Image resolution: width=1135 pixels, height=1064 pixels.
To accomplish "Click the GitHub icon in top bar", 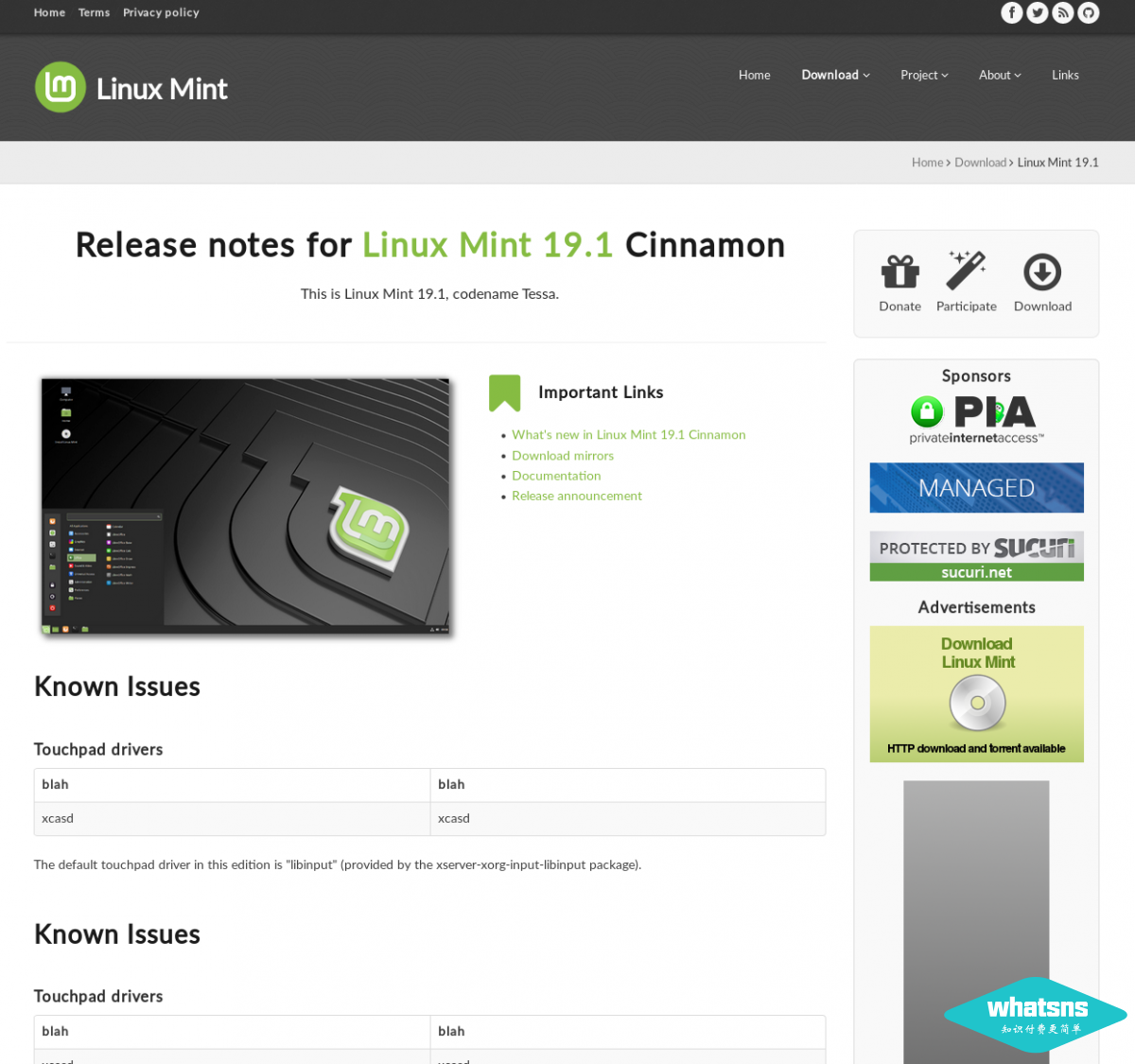I will (x=1089, y=12).
